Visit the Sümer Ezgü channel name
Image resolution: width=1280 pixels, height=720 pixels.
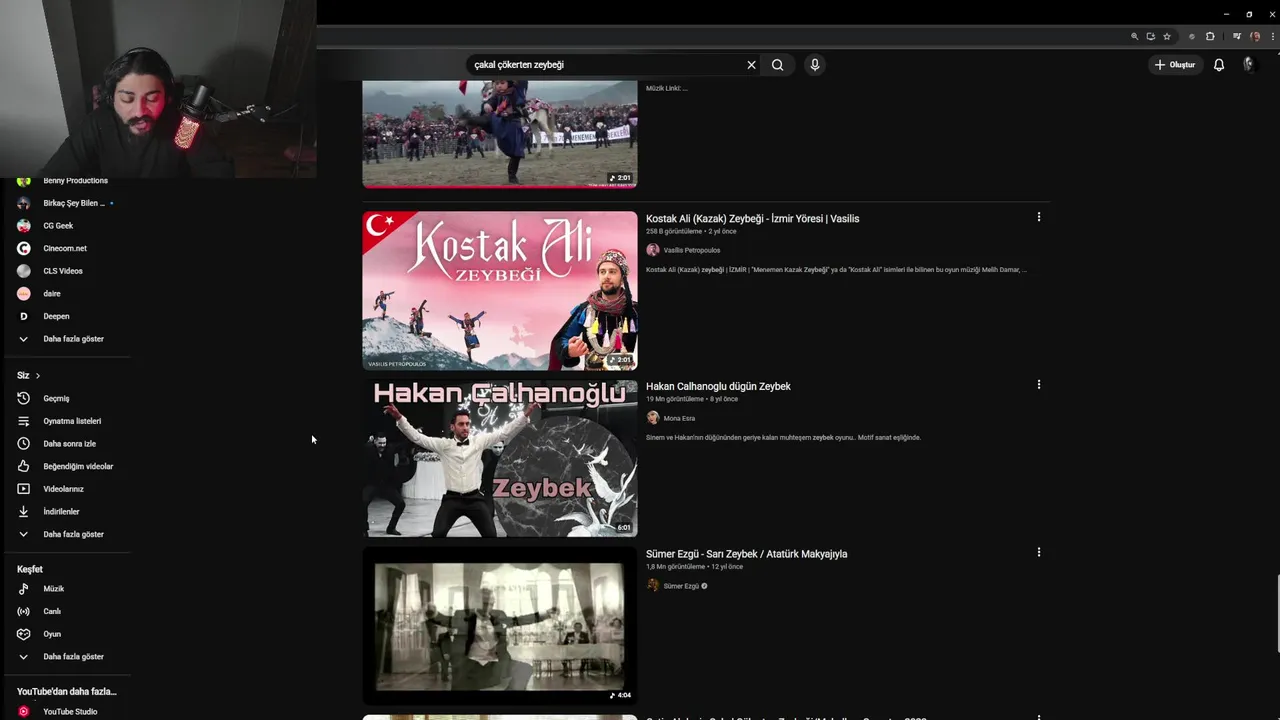tap(681, 586)
